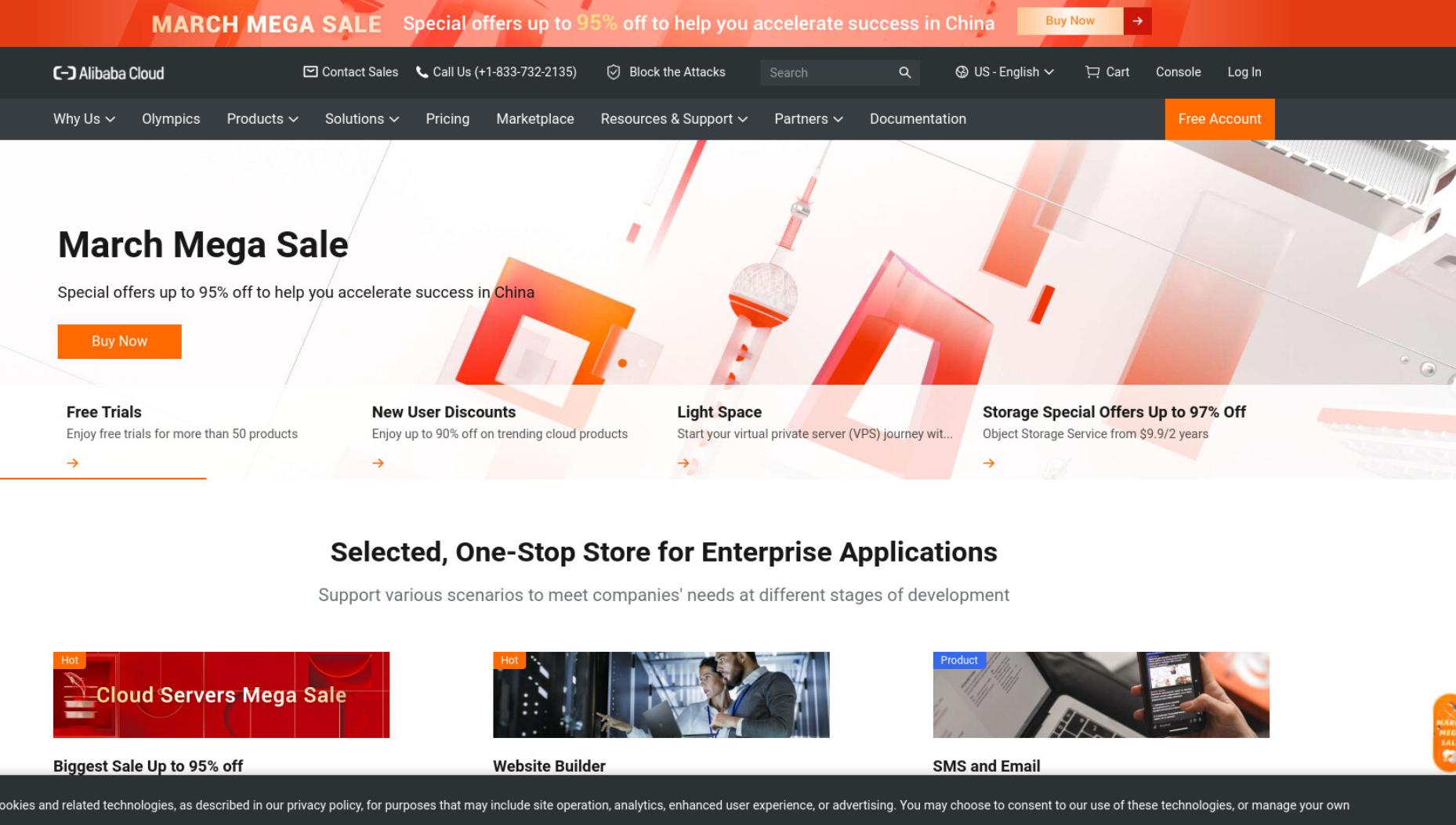The image size is (1456, 825).
Task: Select the Free Trials promo tab
Action: [182, 436]
